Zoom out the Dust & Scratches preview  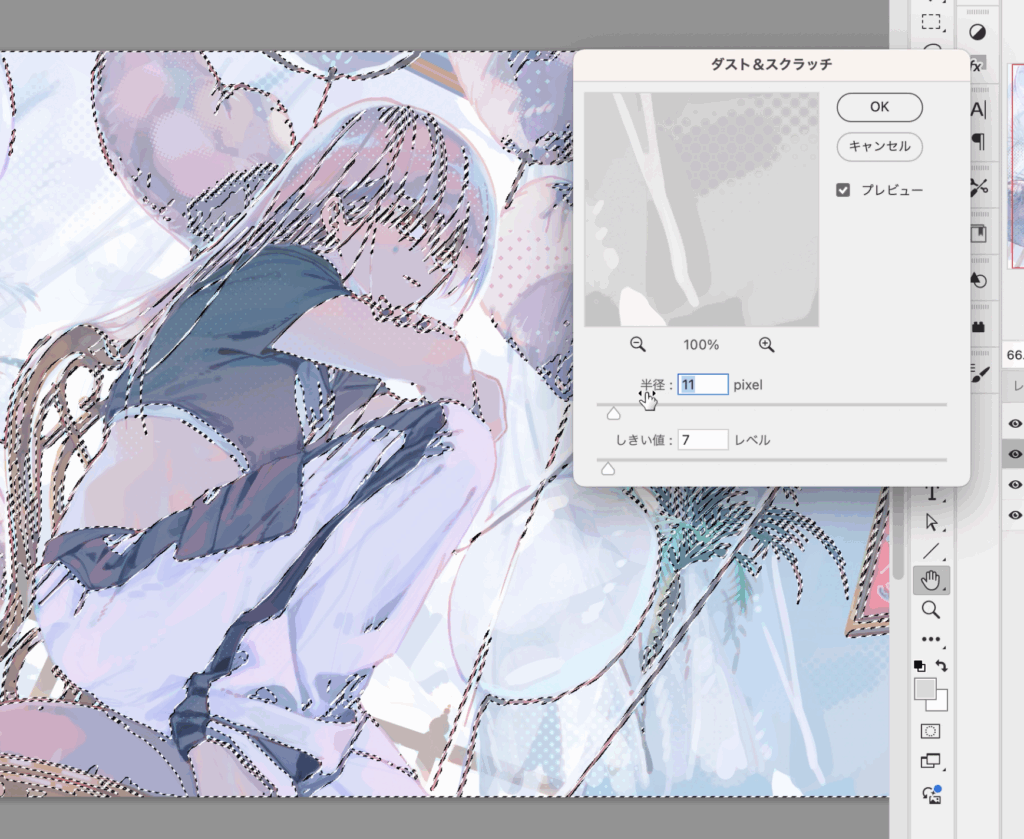tap(637, 345)
